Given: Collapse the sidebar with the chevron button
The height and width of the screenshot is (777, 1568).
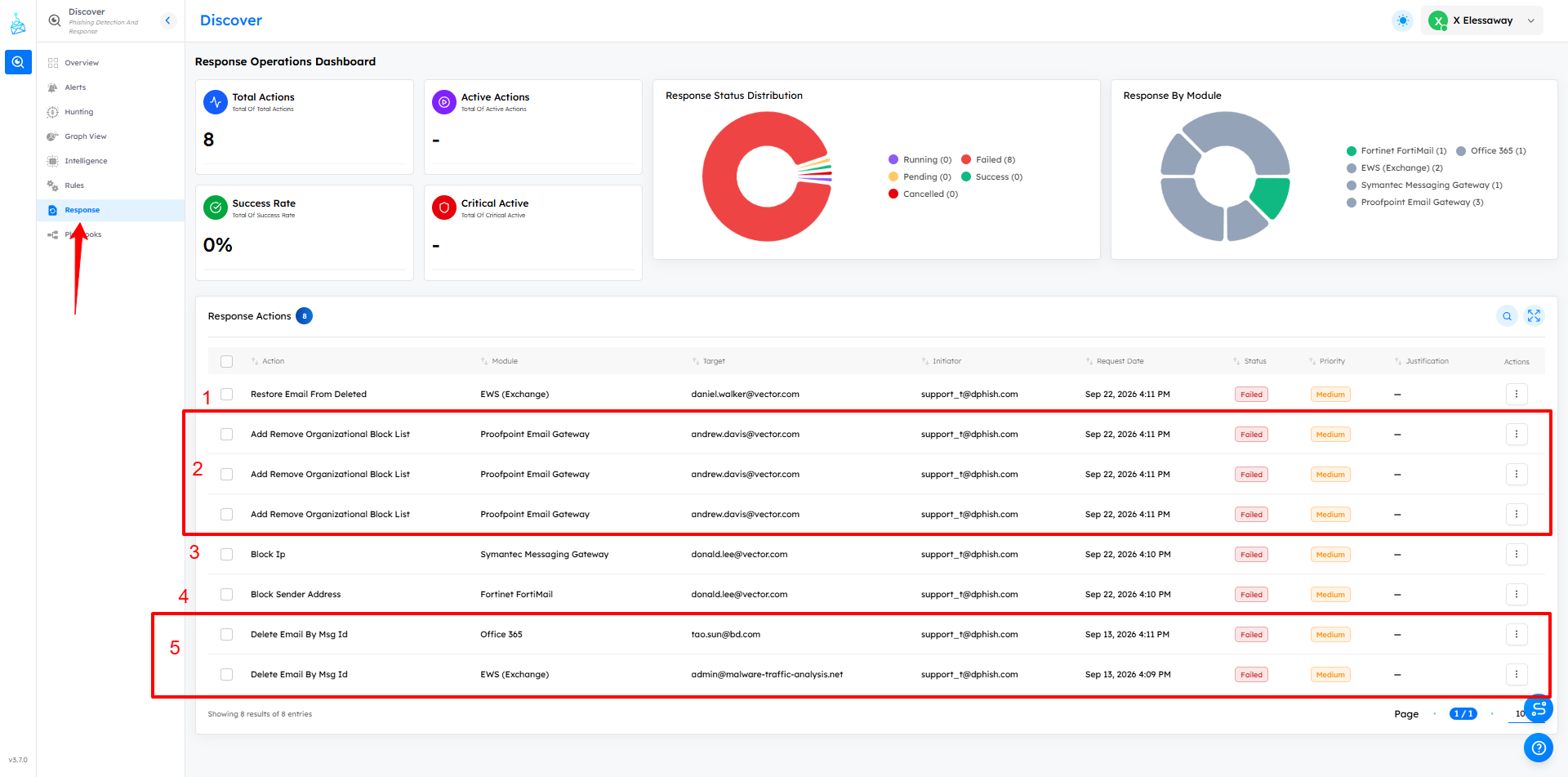Looking at the screenshot, I should [x=168, y=20].
